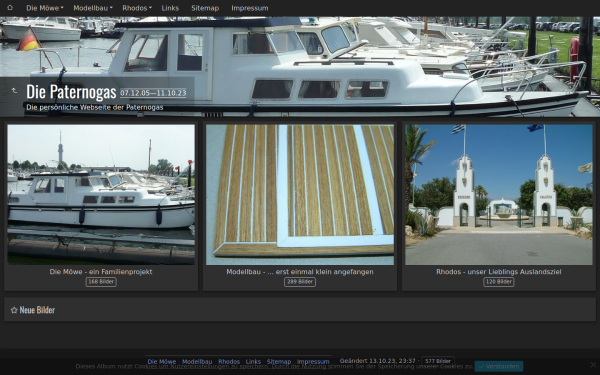Open the Rhodos gate album thumbnail

click(499, 194)
